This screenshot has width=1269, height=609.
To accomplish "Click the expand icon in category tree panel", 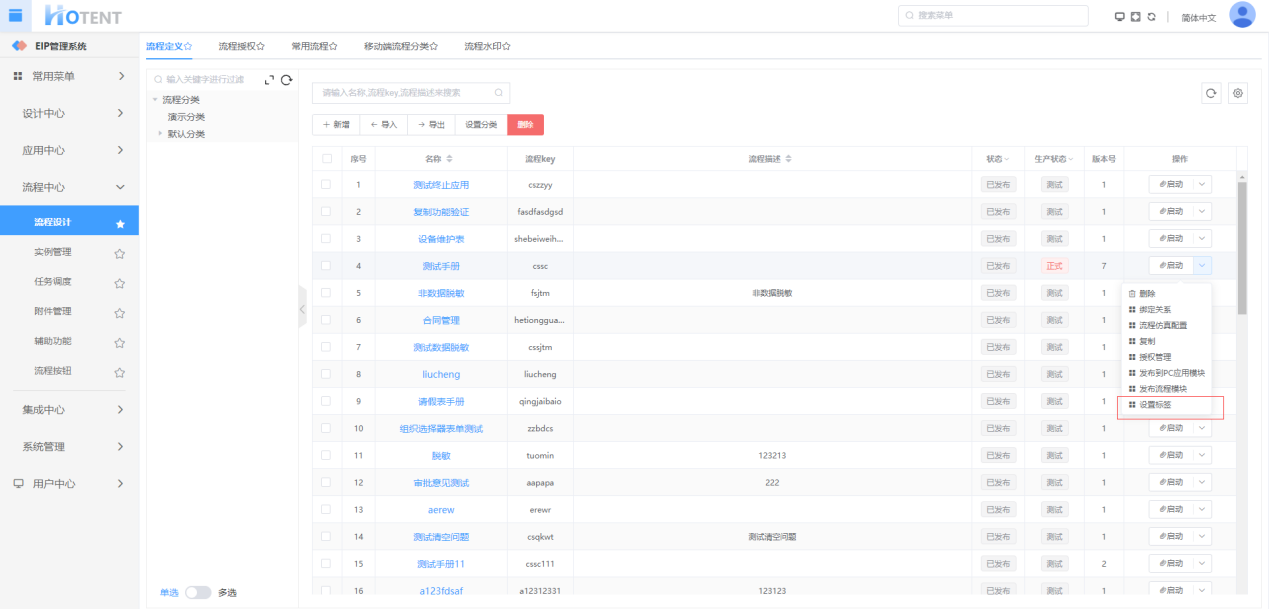I will pyautogui.click(x=268, y=80).
